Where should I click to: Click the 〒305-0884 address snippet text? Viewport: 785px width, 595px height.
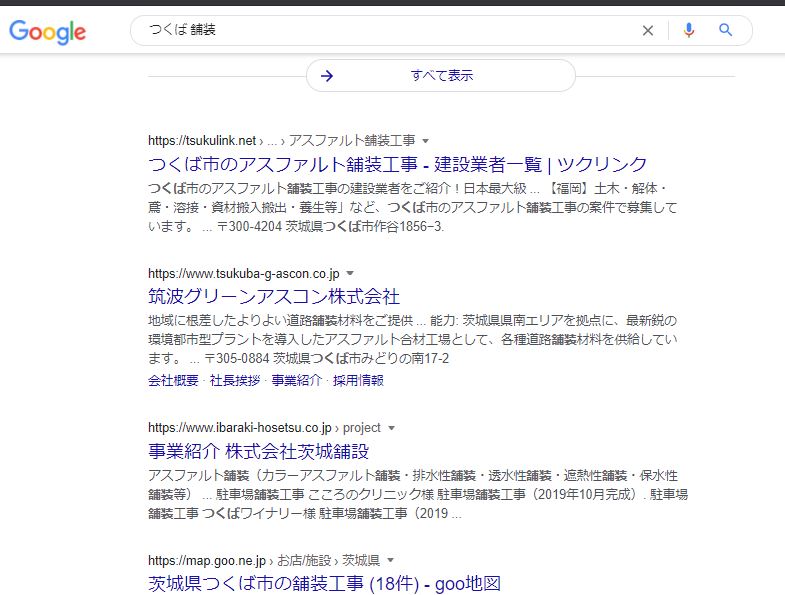pos(326,359)
